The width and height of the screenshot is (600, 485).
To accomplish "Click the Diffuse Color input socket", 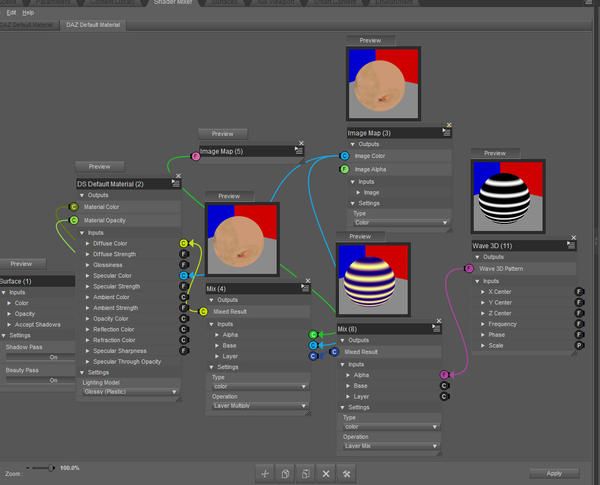I will click(184, 243).
